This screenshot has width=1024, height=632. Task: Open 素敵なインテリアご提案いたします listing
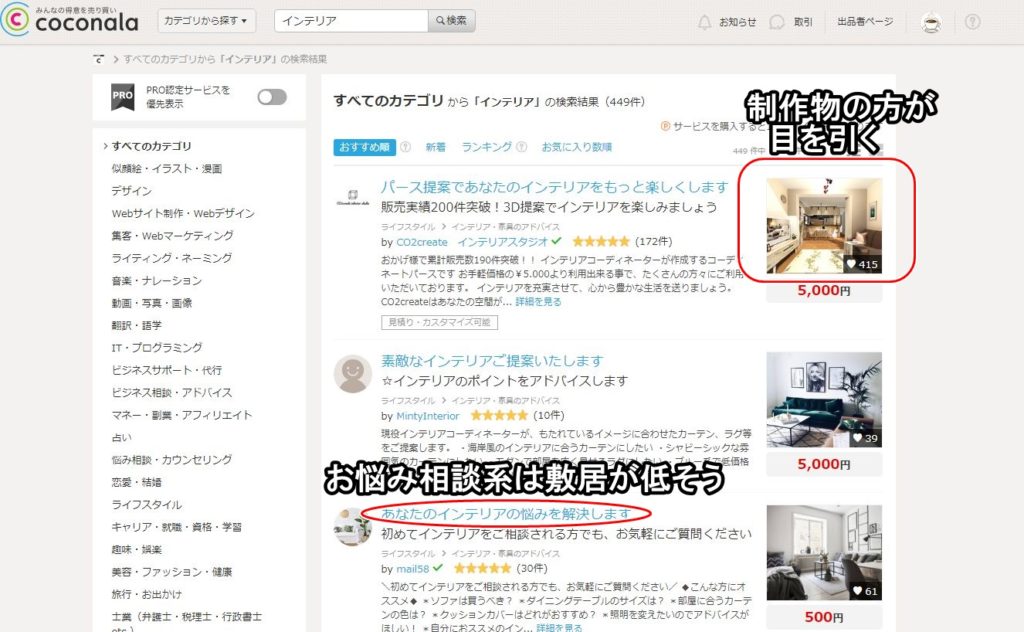point(492,361)
